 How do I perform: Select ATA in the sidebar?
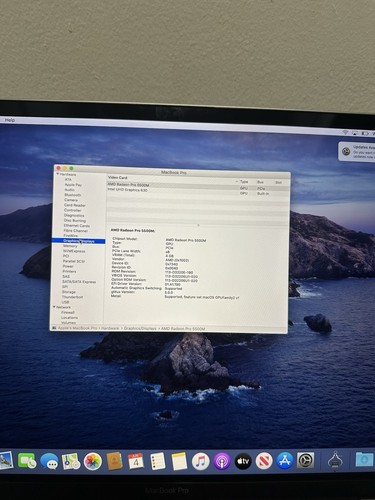(x=68, y=179)
